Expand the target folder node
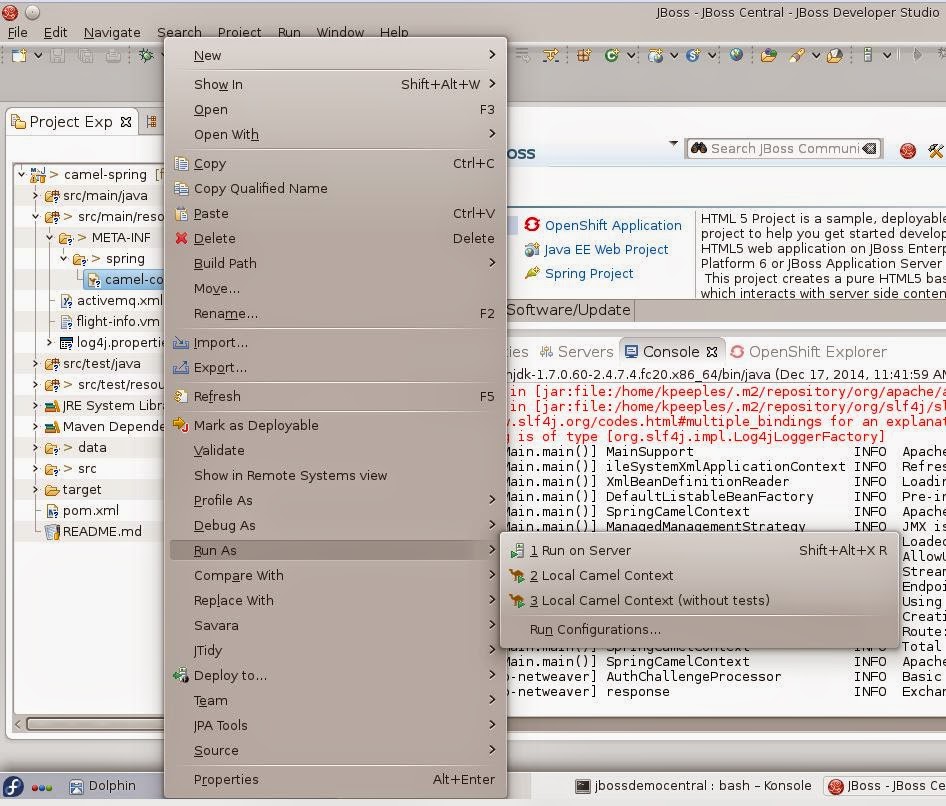Screen dimensions: 946x806 point(35,490)
